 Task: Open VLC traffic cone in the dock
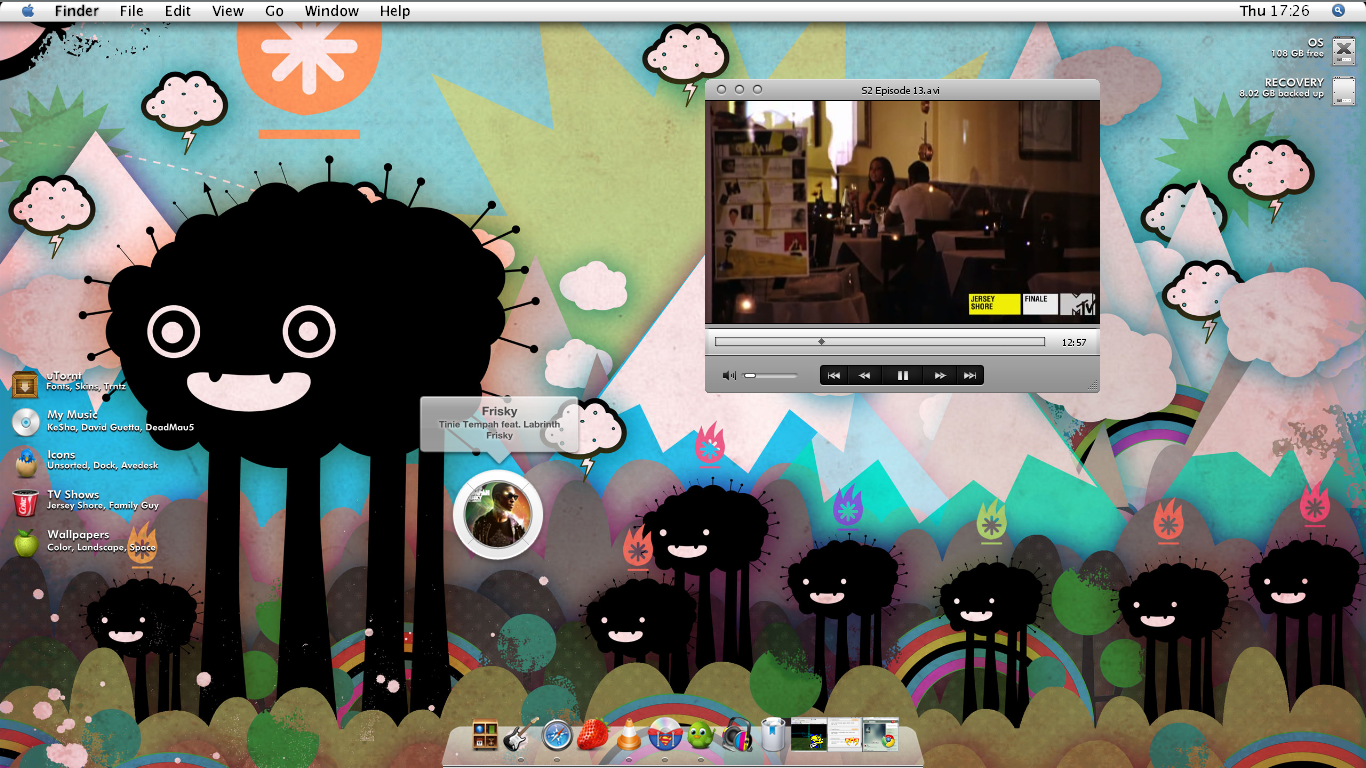coord(628,736)
